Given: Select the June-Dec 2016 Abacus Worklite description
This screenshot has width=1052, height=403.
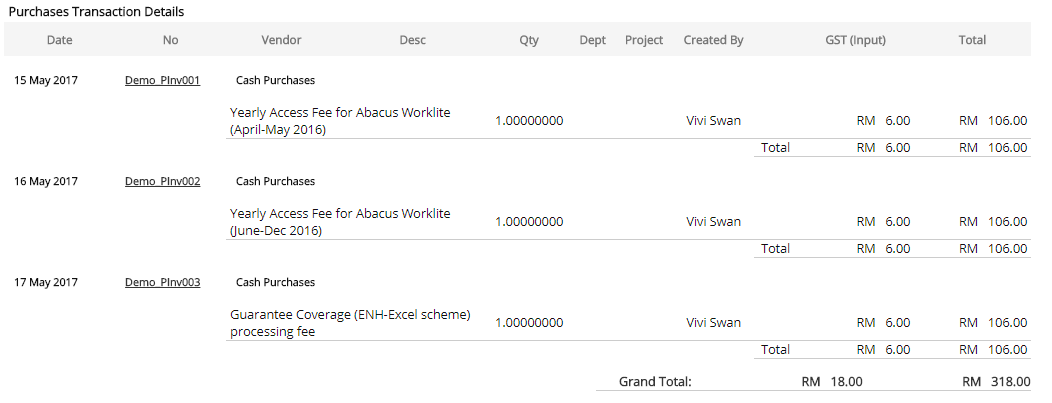Looking at the screenshot, I should (x=340, y=222).
